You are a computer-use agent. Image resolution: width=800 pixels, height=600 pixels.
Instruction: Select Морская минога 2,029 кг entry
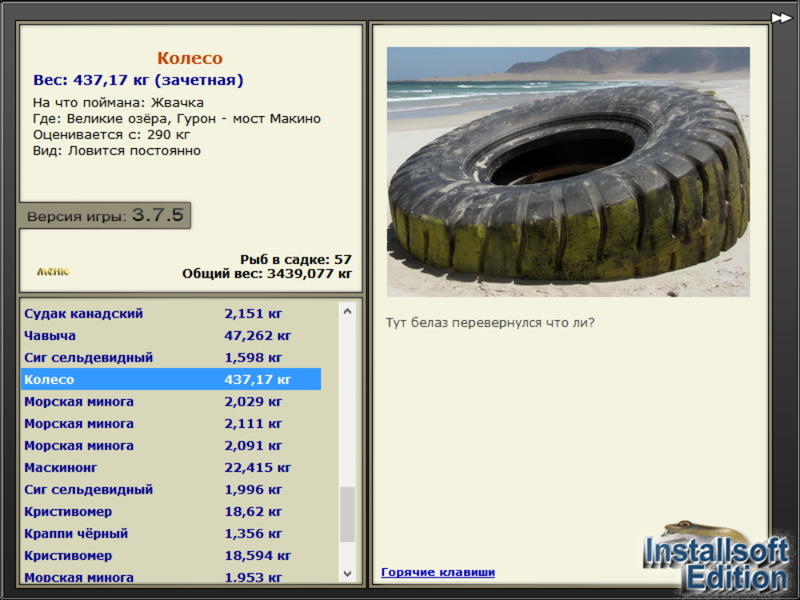pos(171,402)
